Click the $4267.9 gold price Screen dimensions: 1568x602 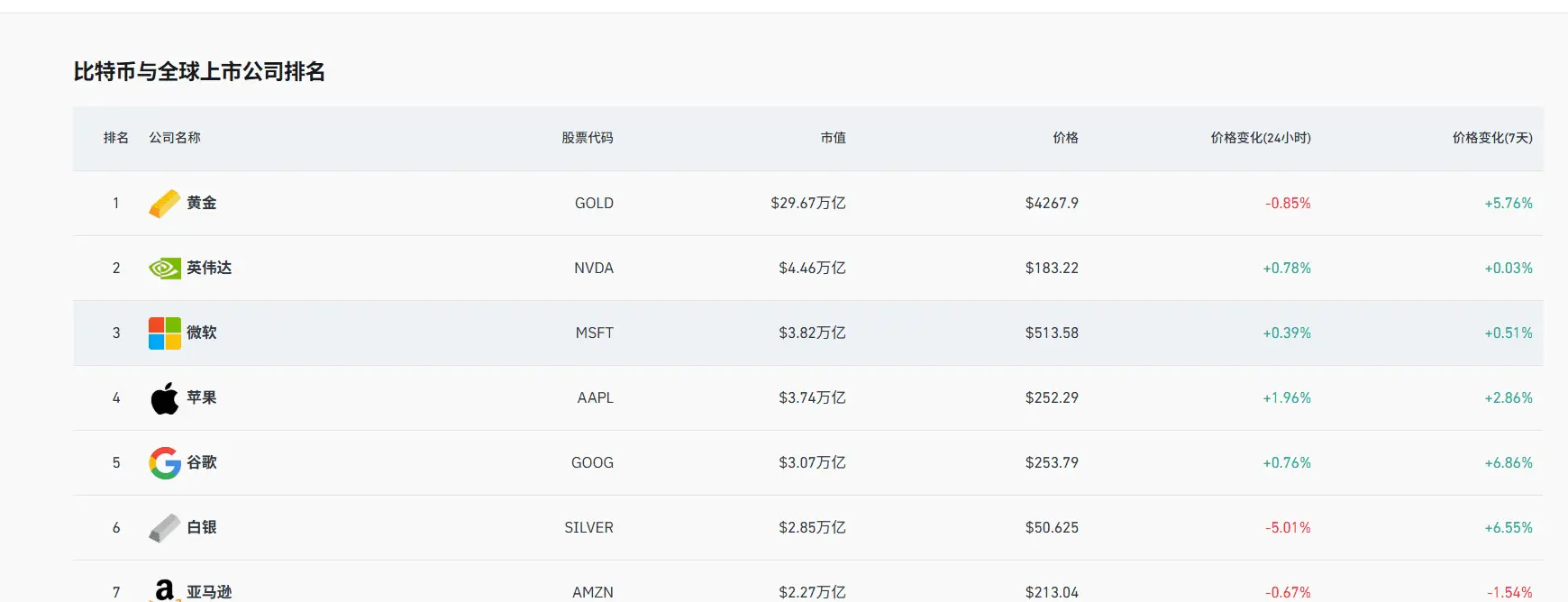1052,204
